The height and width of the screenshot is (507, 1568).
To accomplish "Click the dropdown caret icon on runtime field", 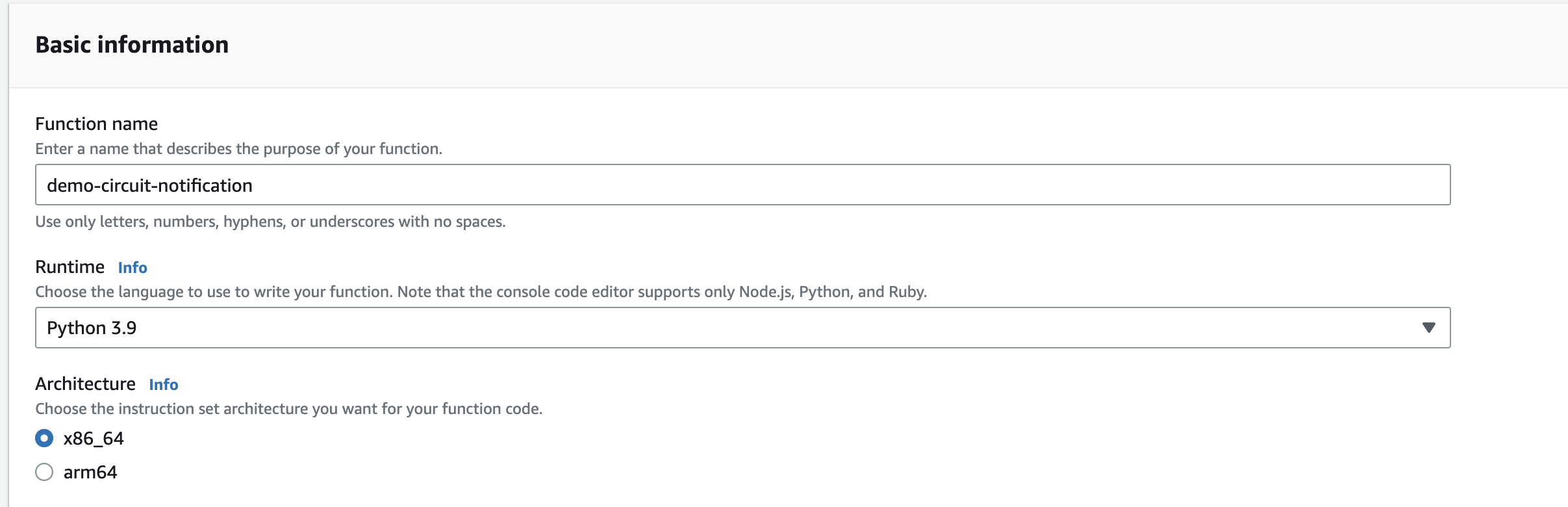I will pyautogui.click(x=1427, y=328).
